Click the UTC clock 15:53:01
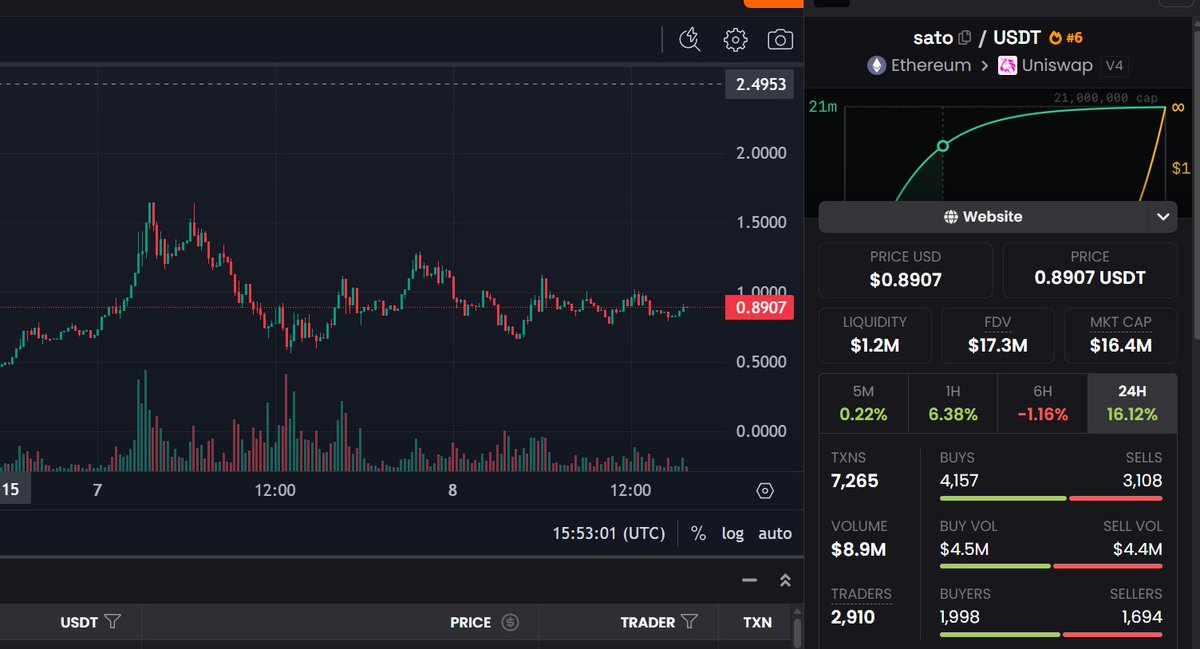This screenshot has height=649, width=1200. (x=609, y=533)
